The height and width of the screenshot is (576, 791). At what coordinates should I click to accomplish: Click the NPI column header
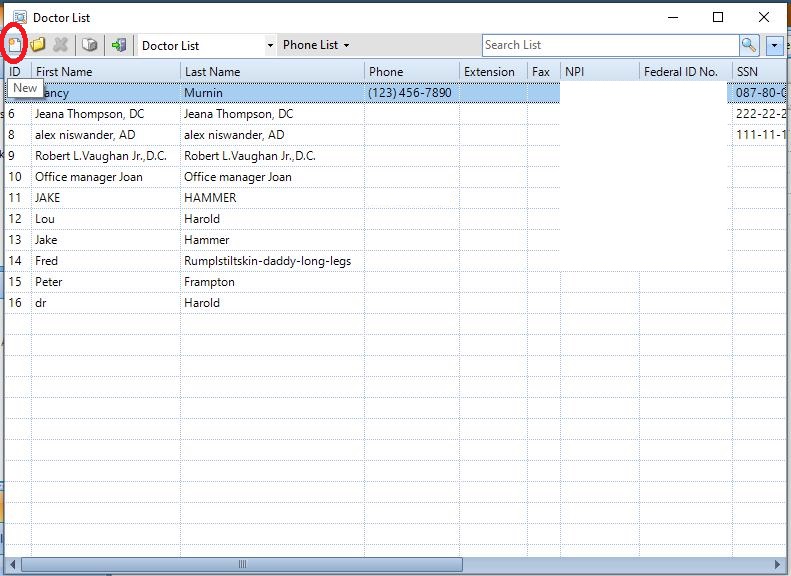(600, 72)
